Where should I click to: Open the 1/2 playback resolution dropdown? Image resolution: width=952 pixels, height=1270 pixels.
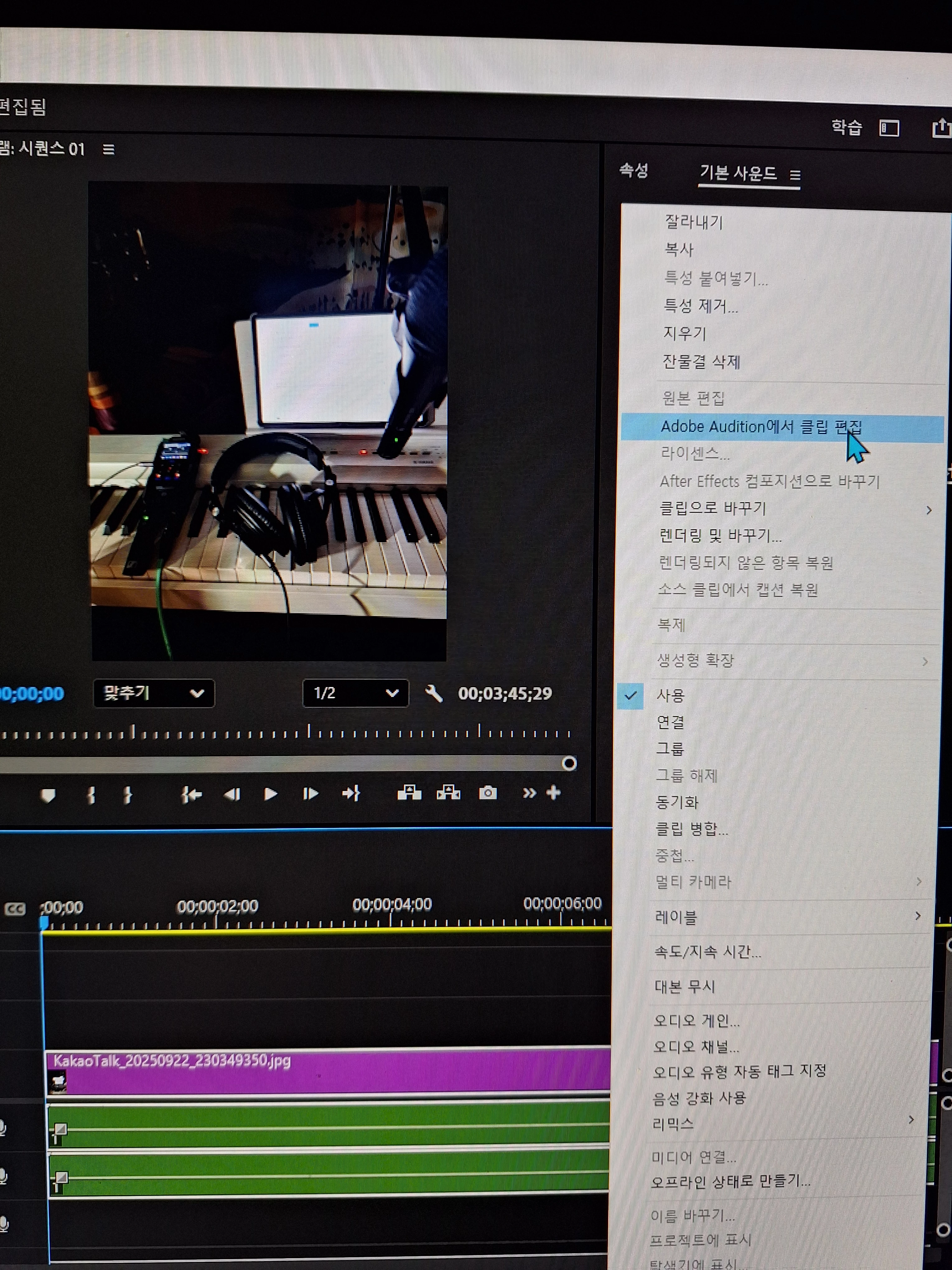pyautogui.click(x=355, y=694)
